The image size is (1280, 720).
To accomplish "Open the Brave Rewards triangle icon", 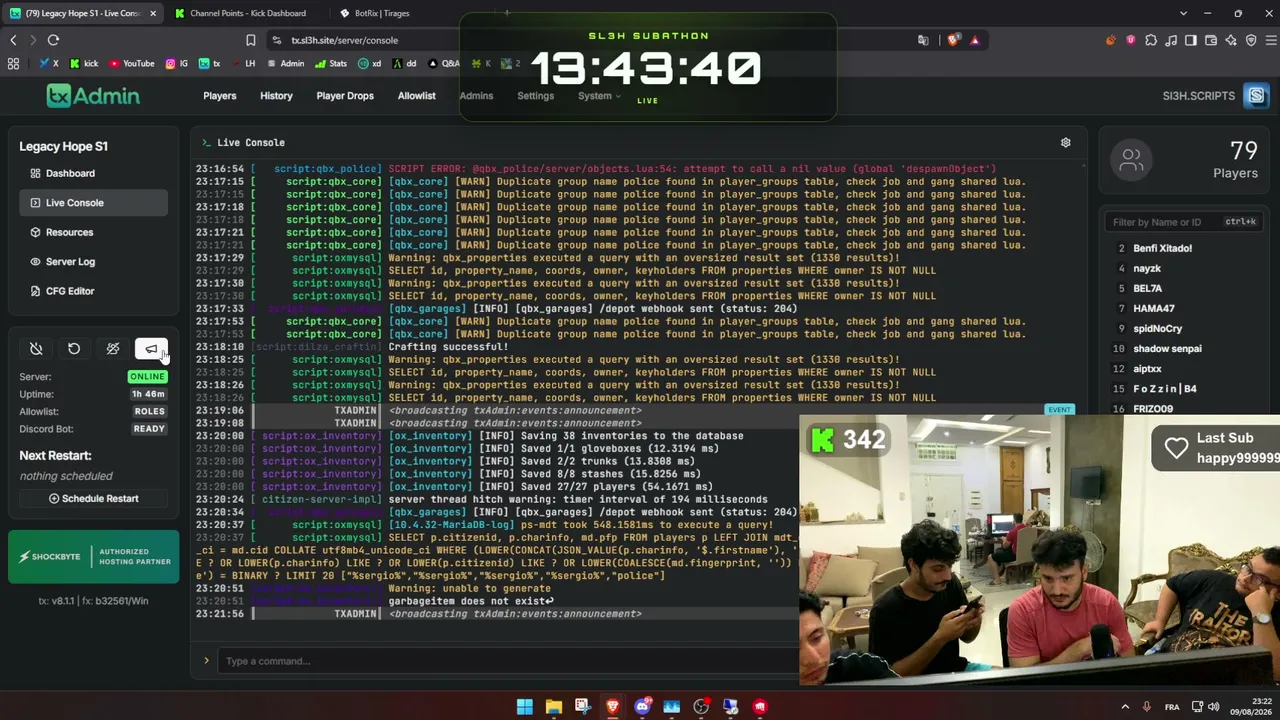I will point(975,40).
